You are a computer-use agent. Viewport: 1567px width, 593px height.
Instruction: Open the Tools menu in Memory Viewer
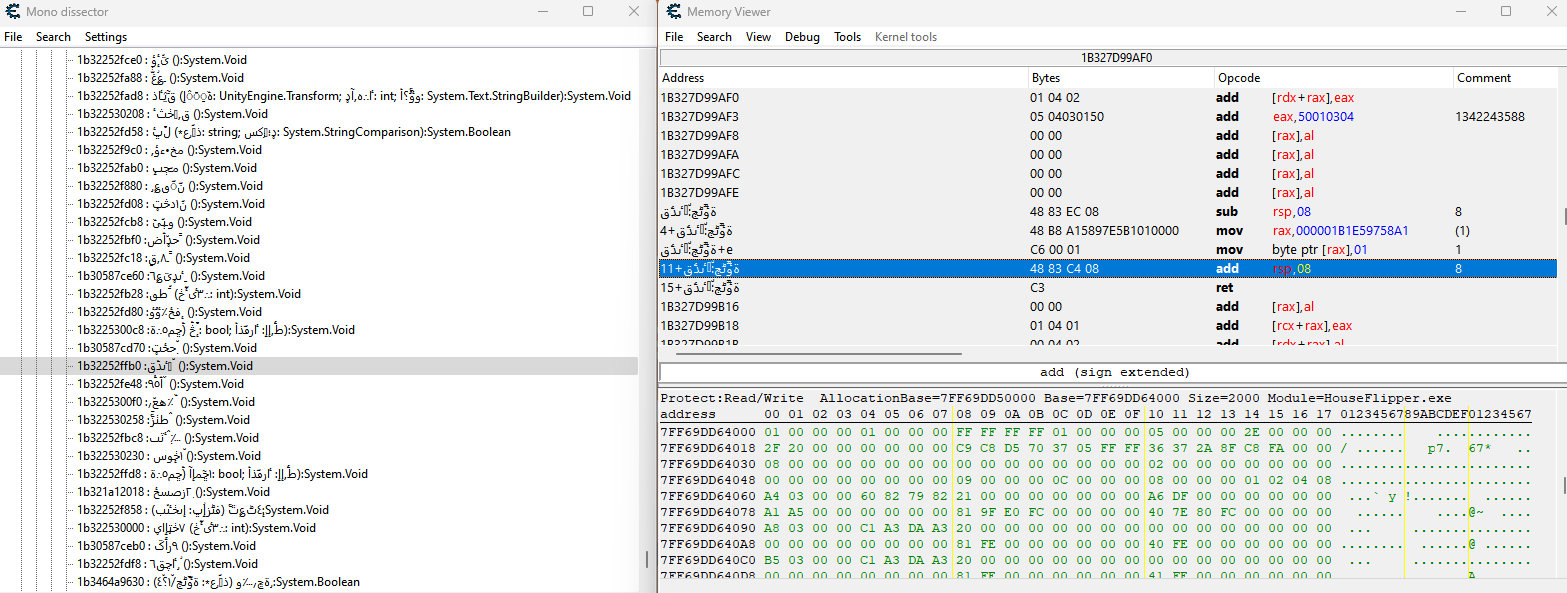pos(847,37)
